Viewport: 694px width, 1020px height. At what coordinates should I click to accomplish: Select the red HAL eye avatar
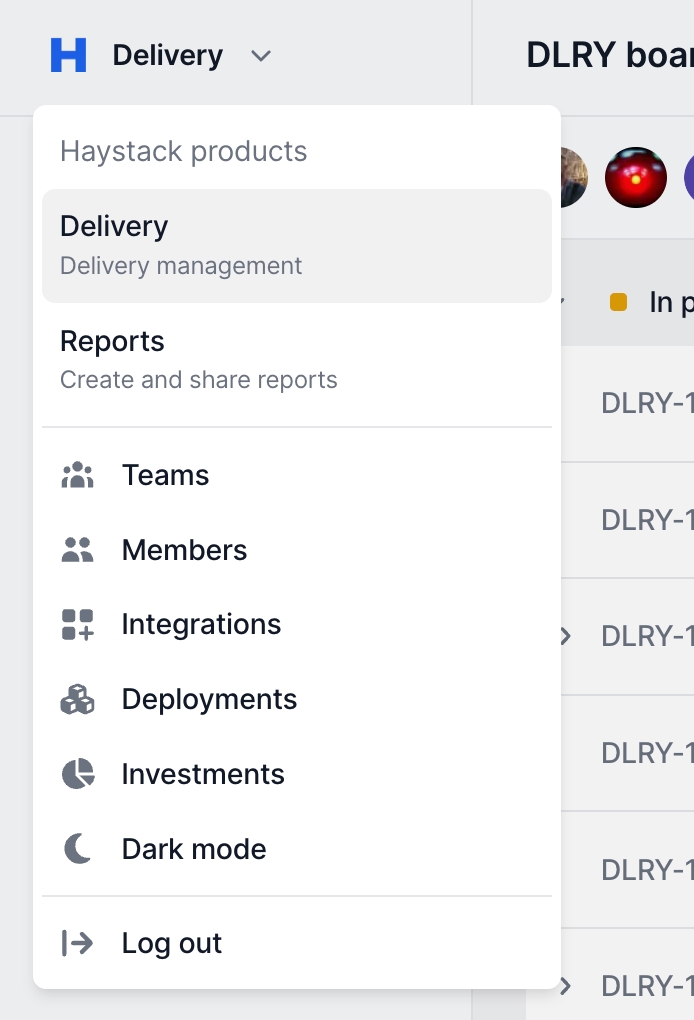[635, 177]
